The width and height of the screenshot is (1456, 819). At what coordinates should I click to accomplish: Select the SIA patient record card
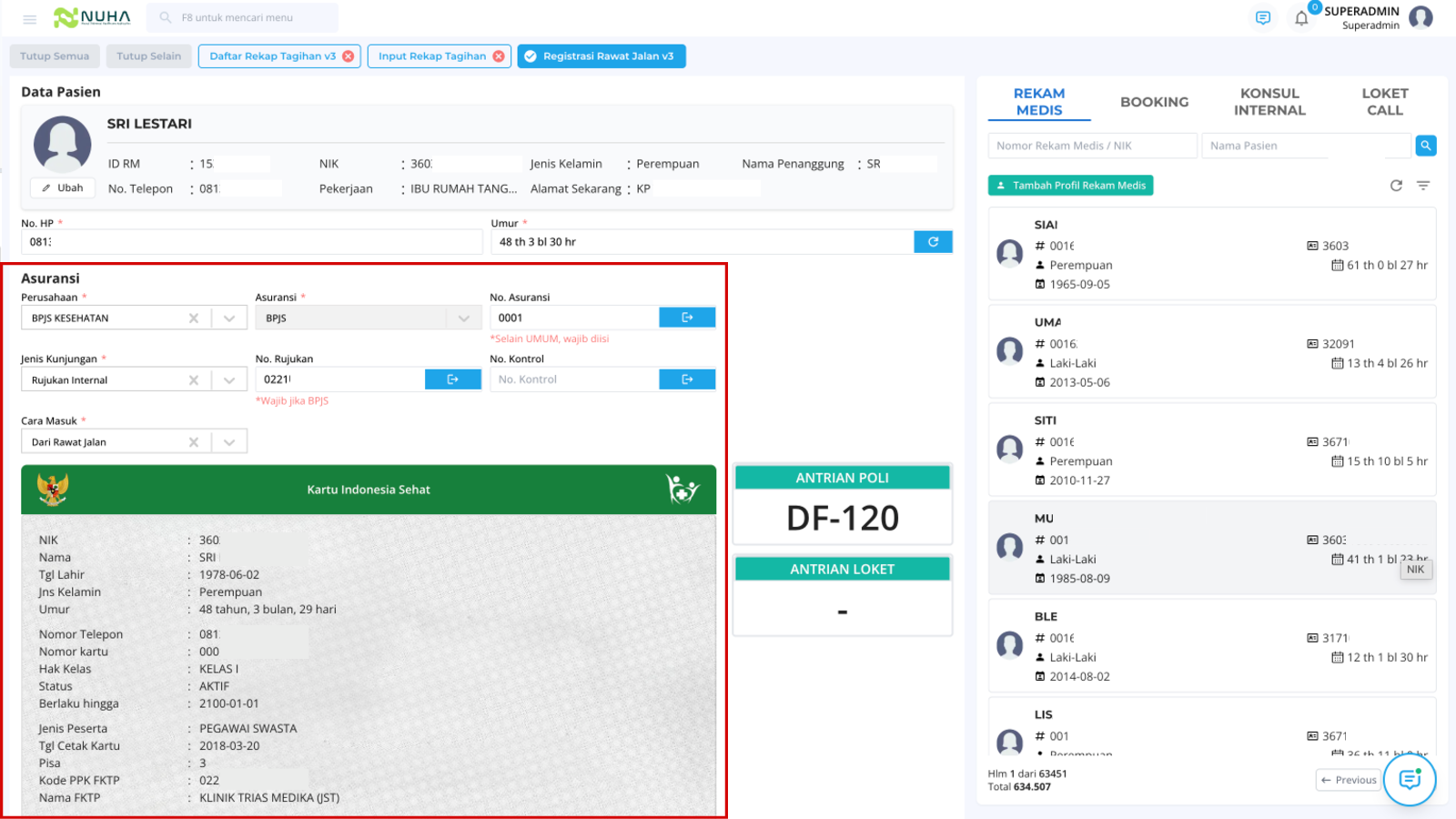(1212, 254)
